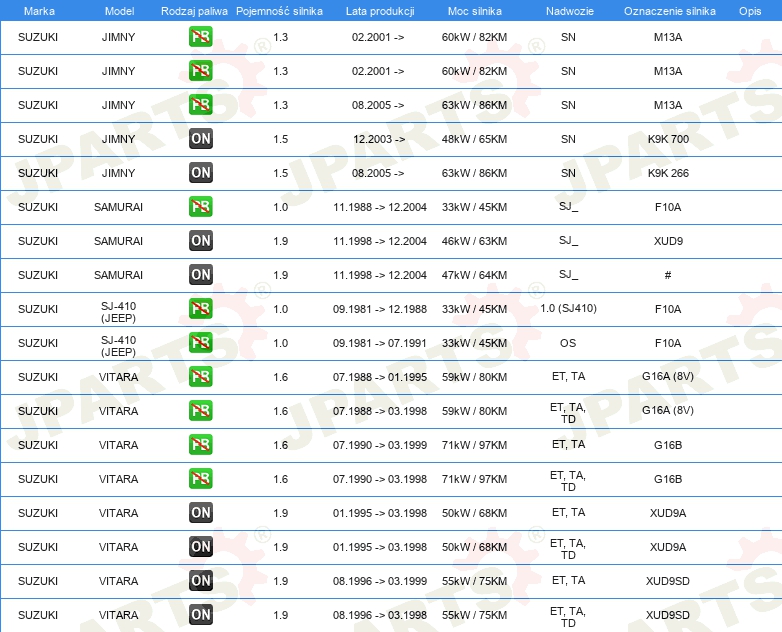This screenshot has width=782, height=632.
Task: Click the Moc silnika column header
Action: [x=475, y=11]
